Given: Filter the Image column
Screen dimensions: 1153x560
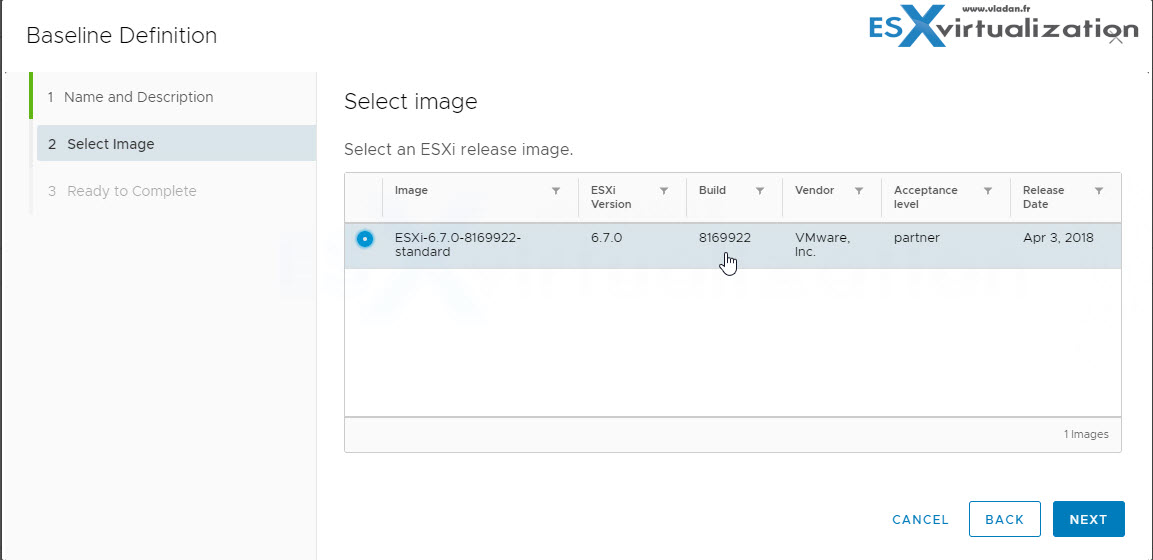Looking at the screenshot, I should click(556, 191).
